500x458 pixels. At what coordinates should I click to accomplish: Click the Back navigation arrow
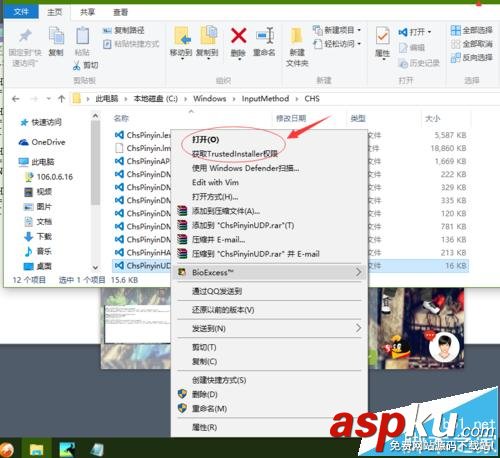point(15,99)
